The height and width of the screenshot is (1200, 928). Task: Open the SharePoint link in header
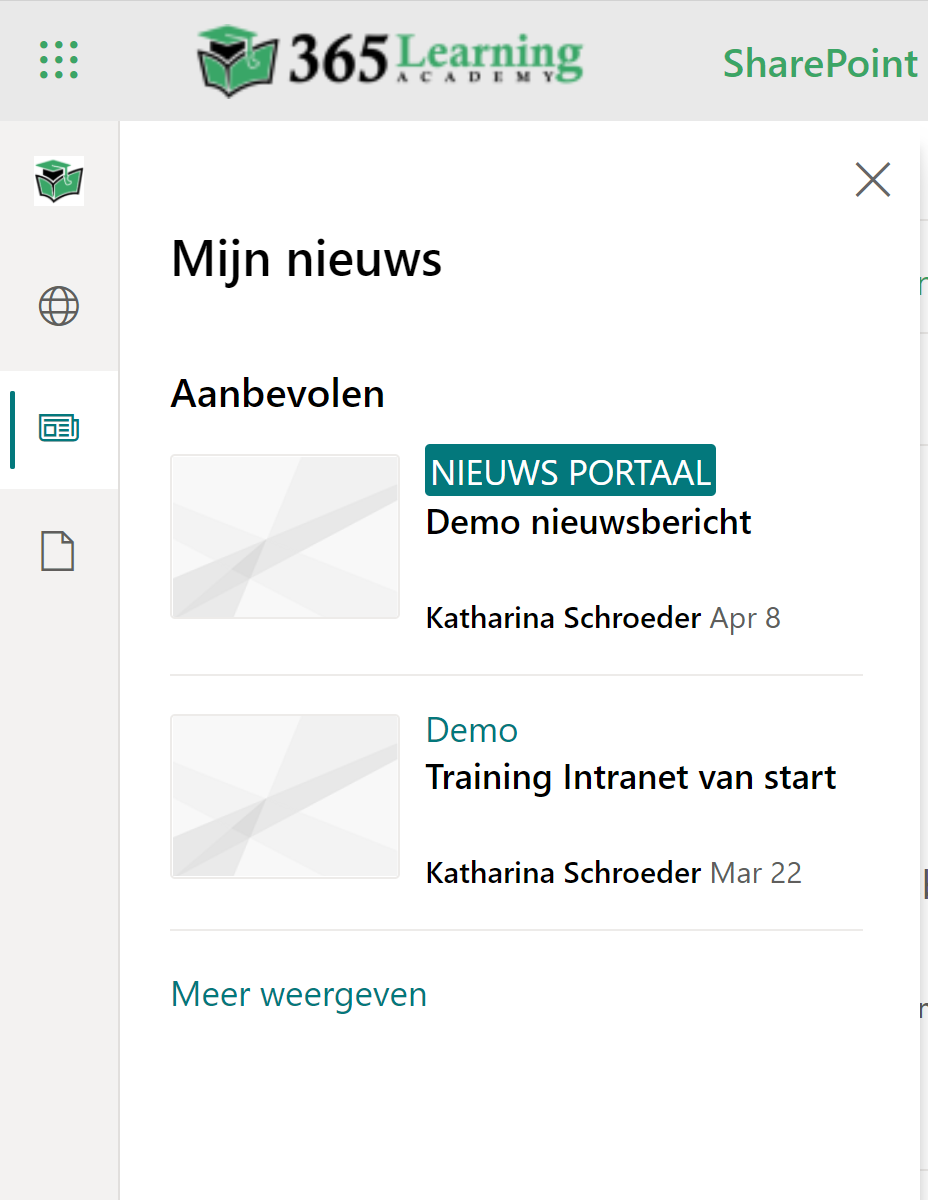coord(820,64)
